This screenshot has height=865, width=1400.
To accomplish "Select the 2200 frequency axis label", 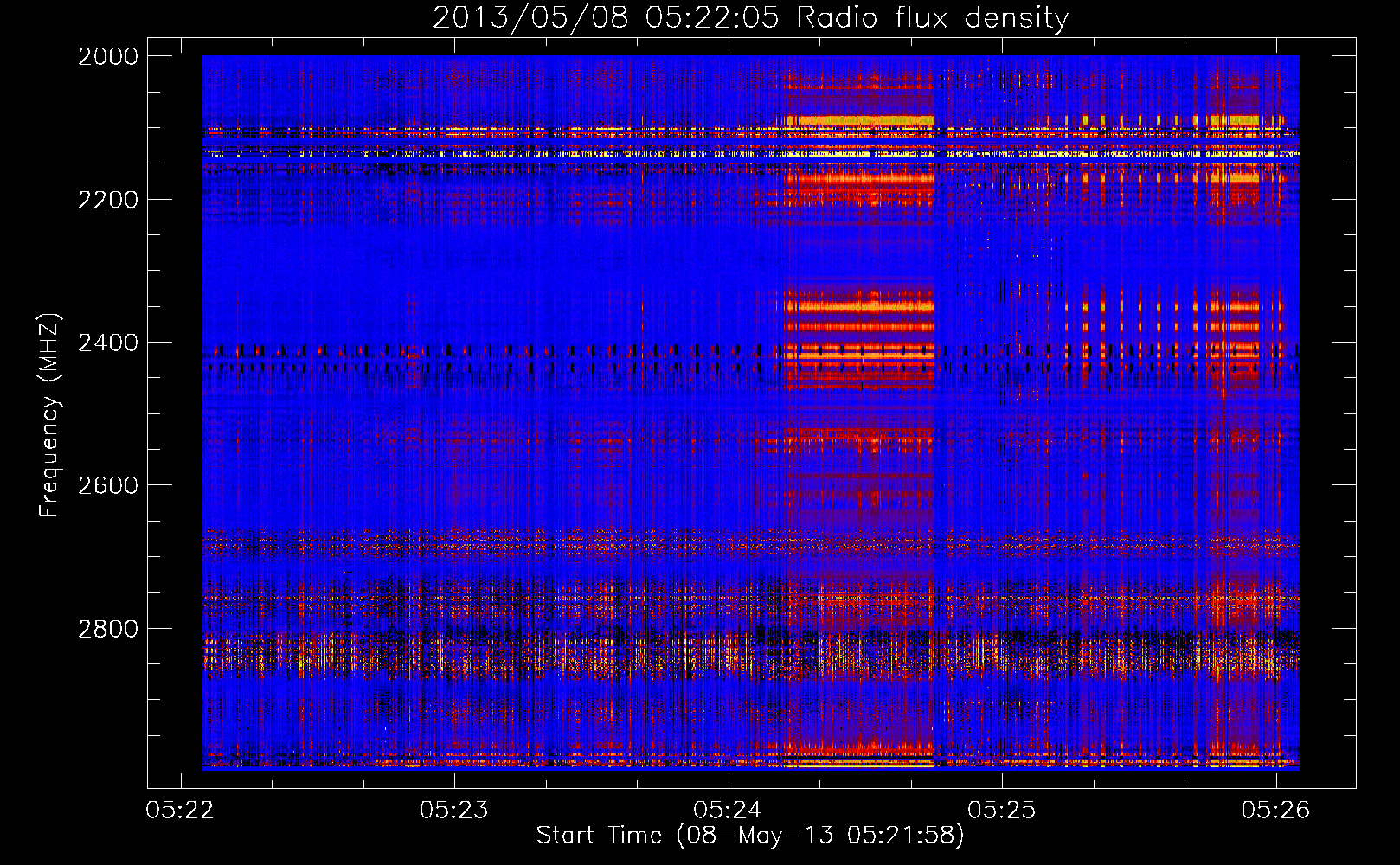I will pyautogui.click(x=108, y=200).
